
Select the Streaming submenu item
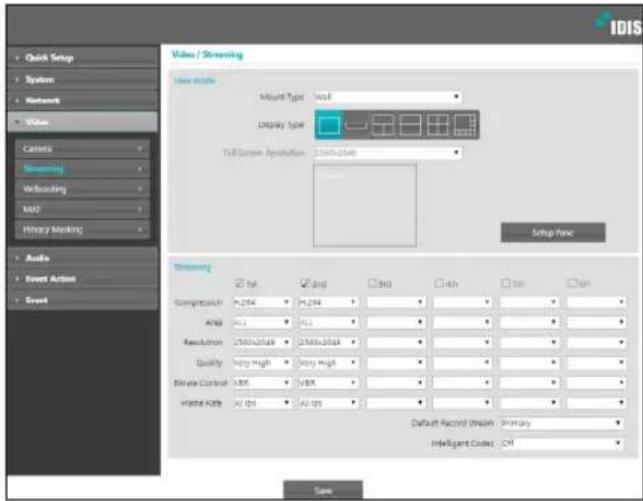(82, 169)
